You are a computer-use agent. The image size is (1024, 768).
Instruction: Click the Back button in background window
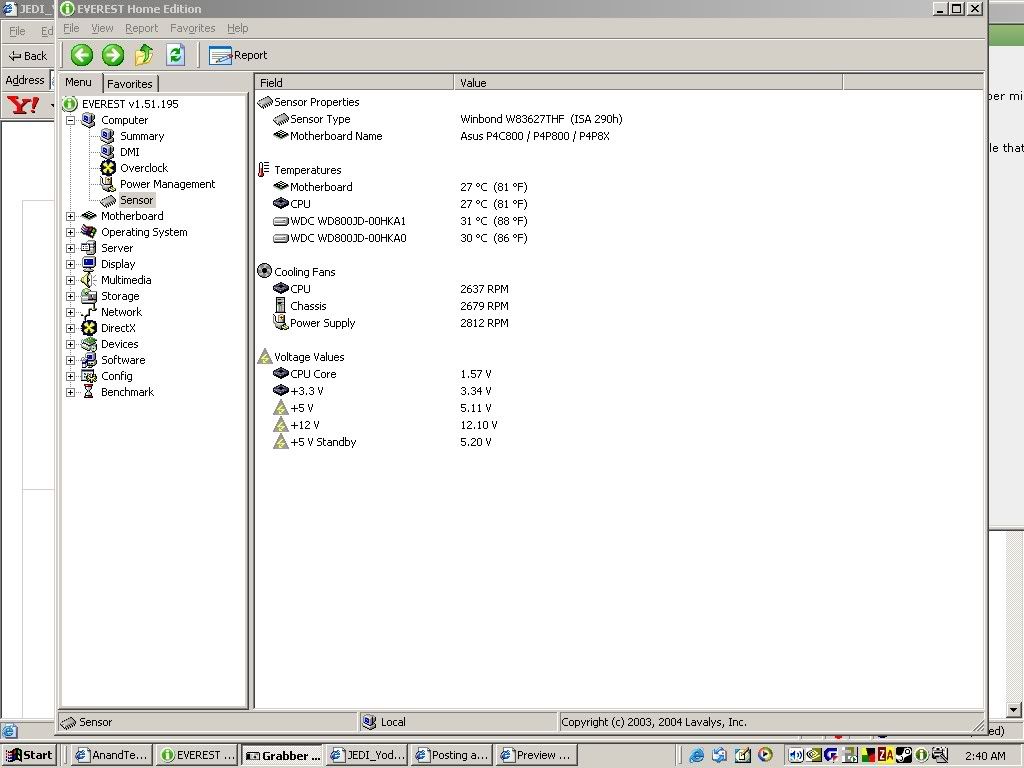[27, 56]
